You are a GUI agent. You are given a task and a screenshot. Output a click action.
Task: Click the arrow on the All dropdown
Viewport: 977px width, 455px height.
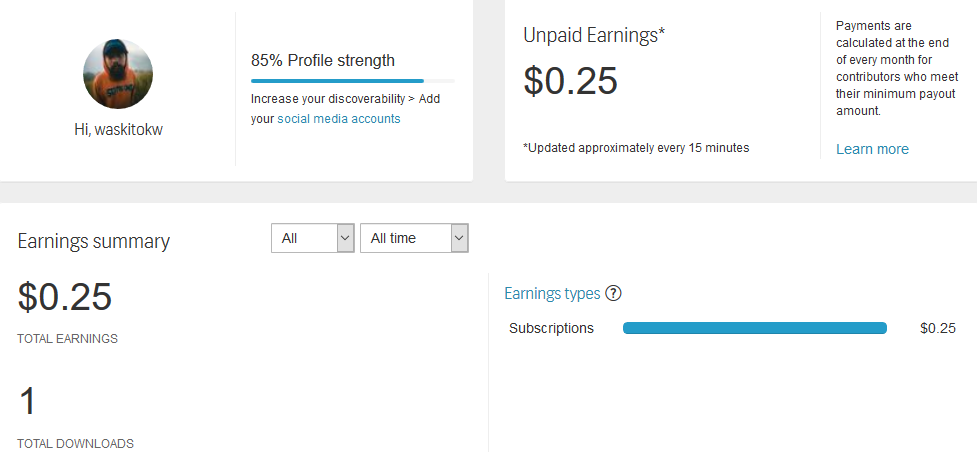pos(345,238)
